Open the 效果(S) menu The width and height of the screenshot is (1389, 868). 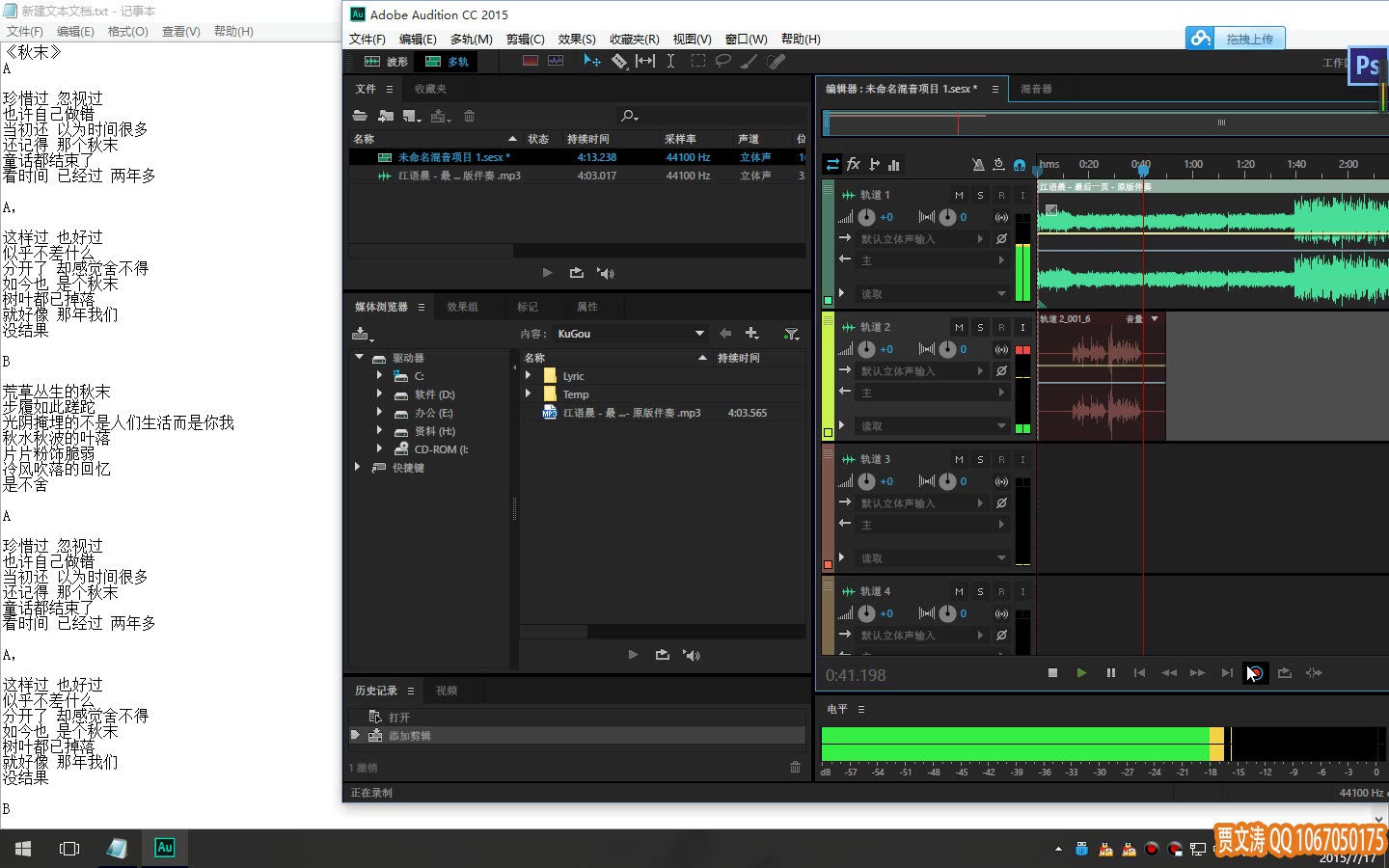click(x=577, y=40)
